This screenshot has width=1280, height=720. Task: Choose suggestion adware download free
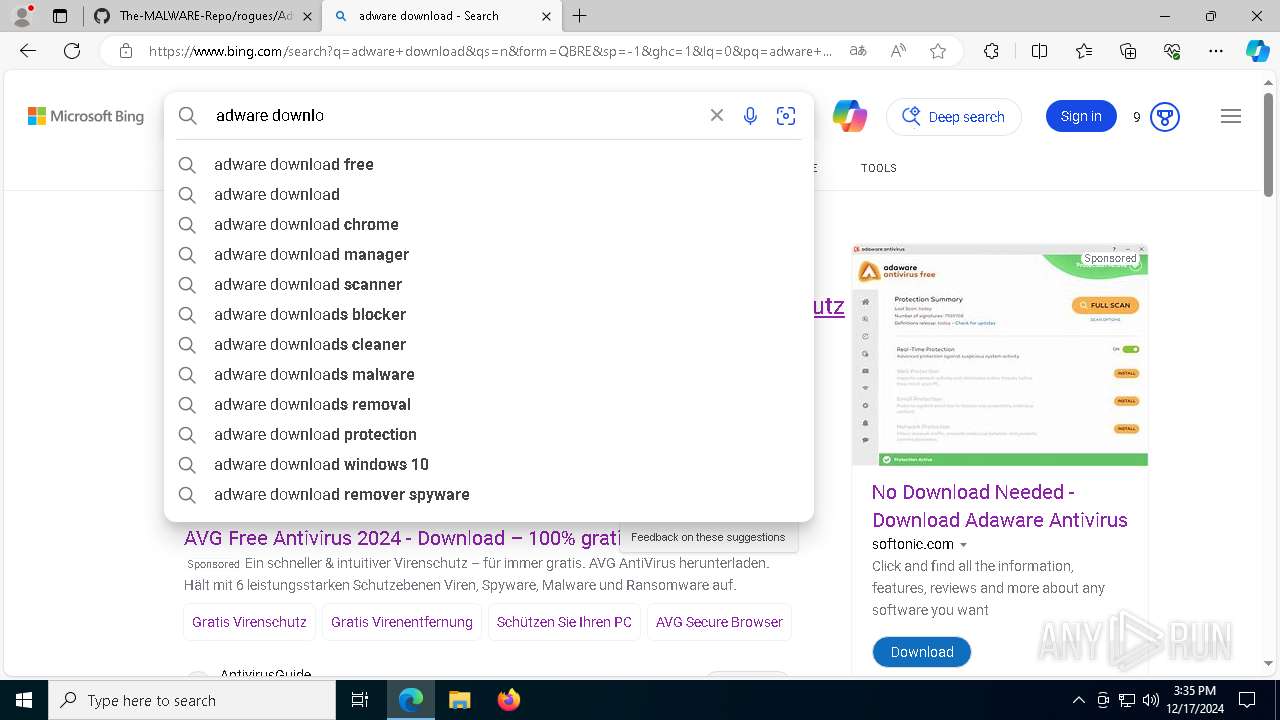point(489,164)
